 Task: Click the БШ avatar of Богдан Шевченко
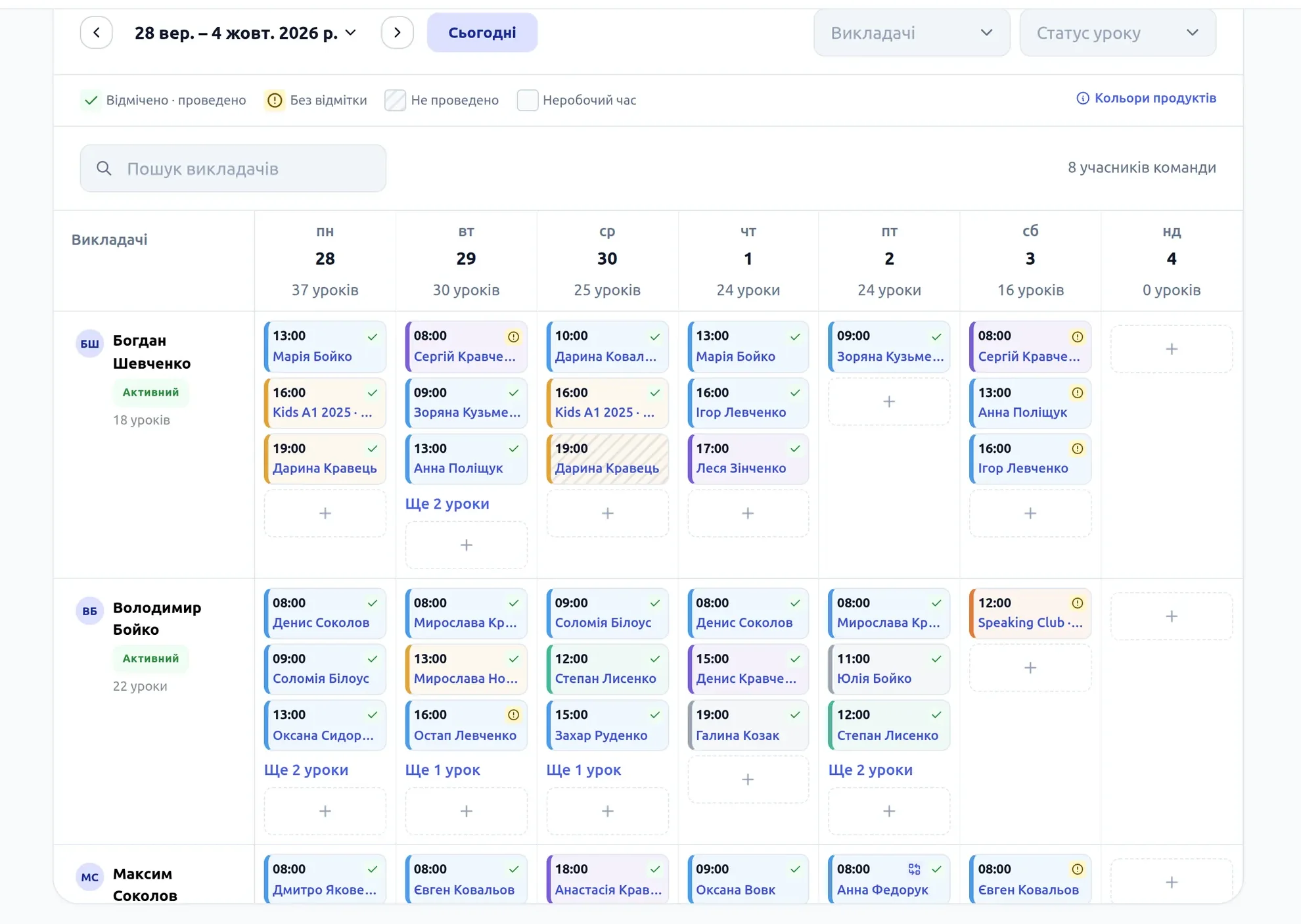coord(89,344)
